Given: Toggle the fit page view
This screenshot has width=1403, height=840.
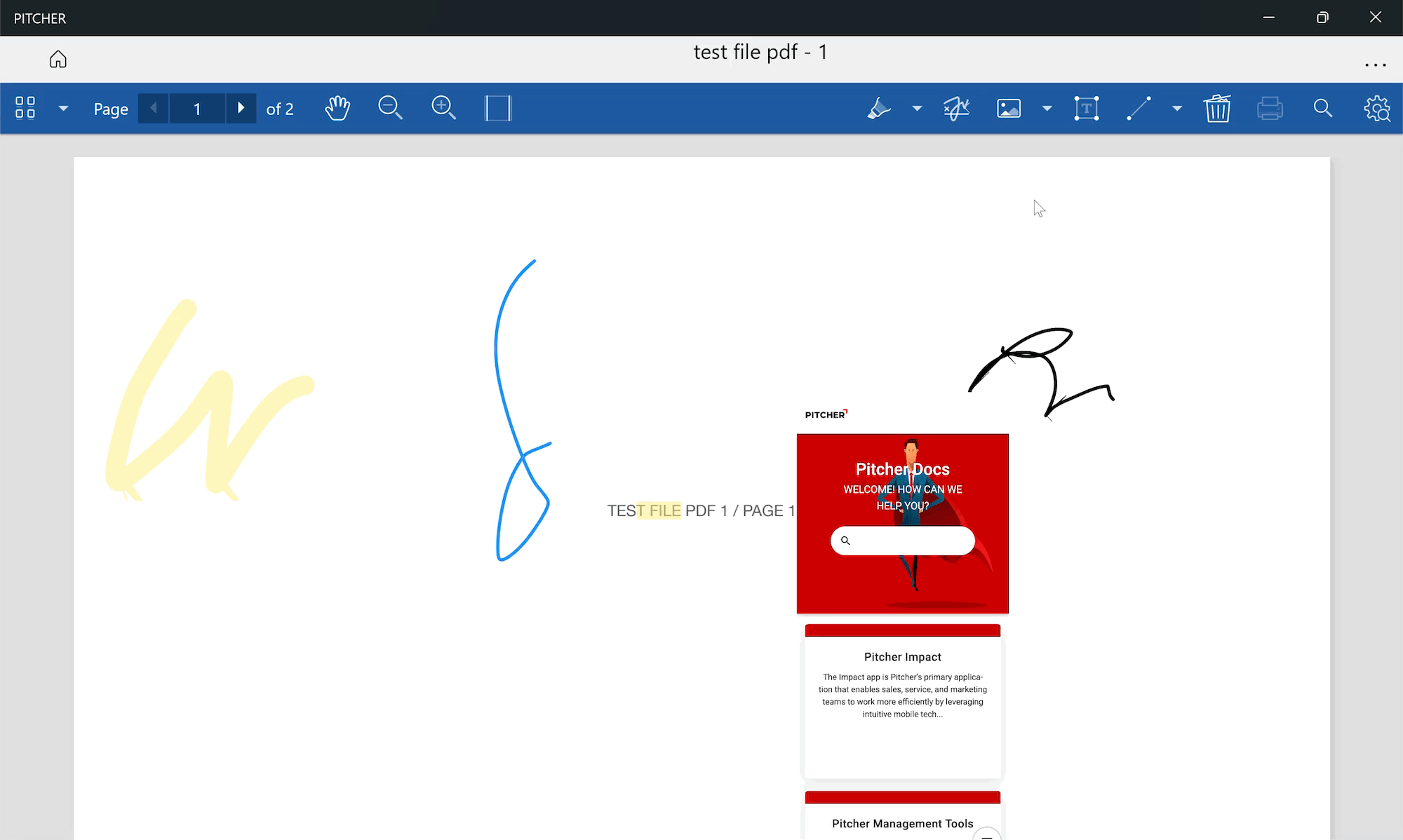Looking at the screenshot, I should [498, 108].
